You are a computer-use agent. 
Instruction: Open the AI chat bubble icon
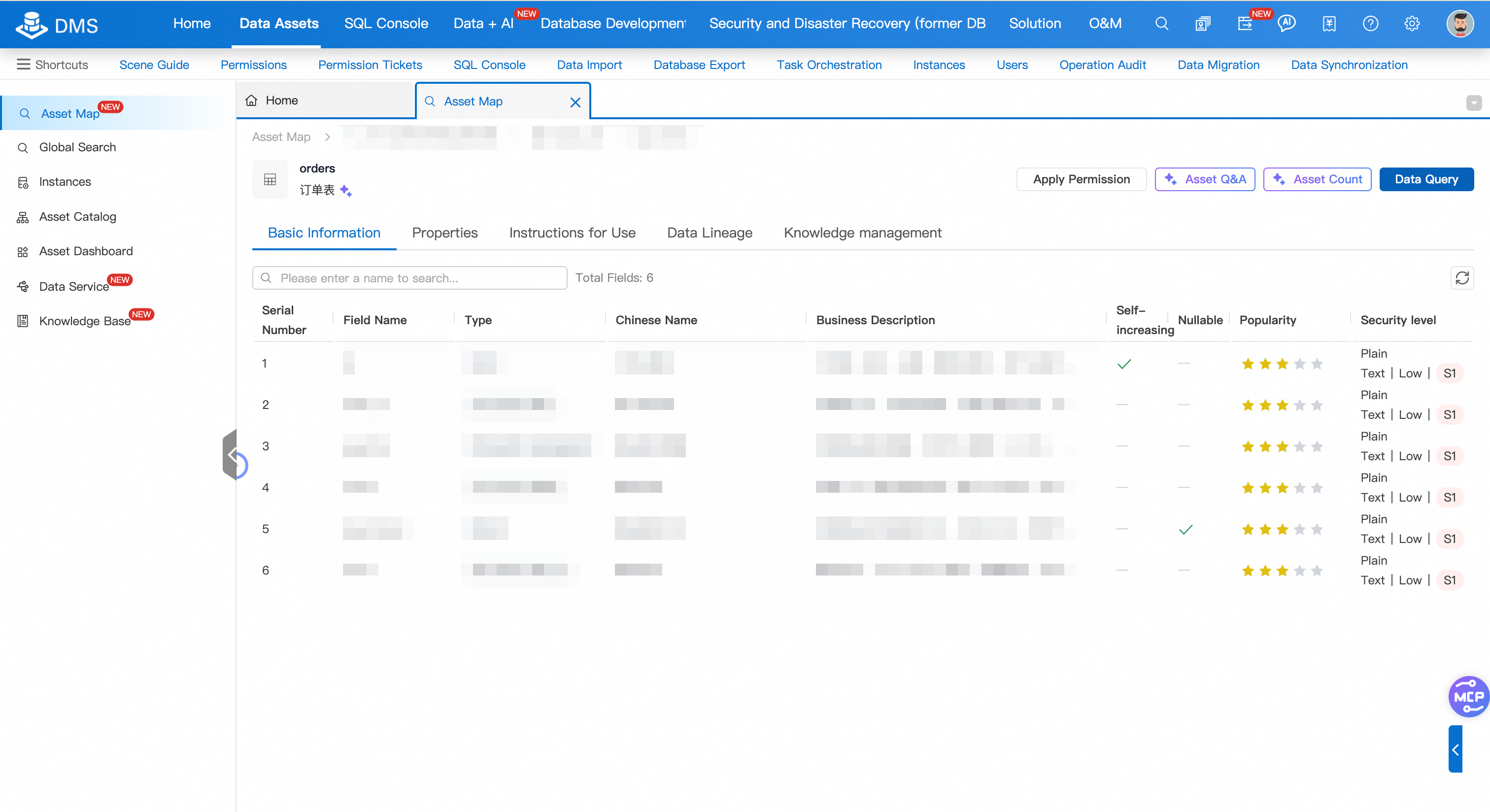tap(1287, 24)
